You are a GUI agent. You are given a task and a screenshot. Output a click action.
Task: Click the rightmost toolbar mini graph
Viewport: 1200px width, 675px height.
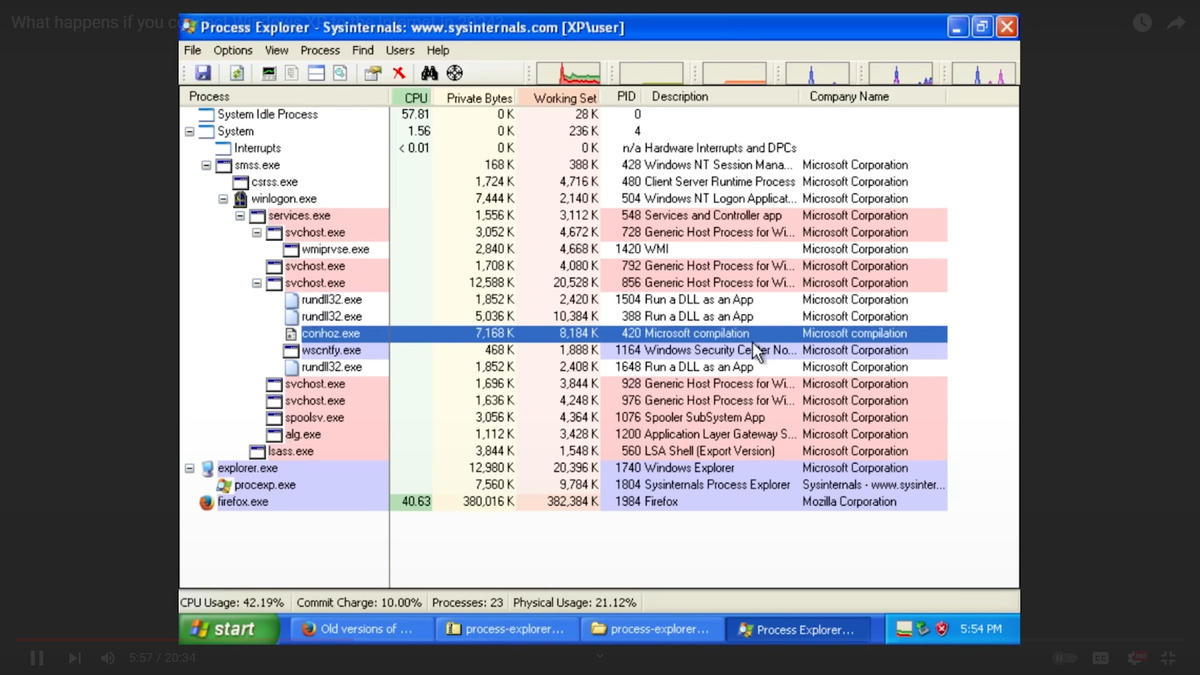(x=983, y=73)
